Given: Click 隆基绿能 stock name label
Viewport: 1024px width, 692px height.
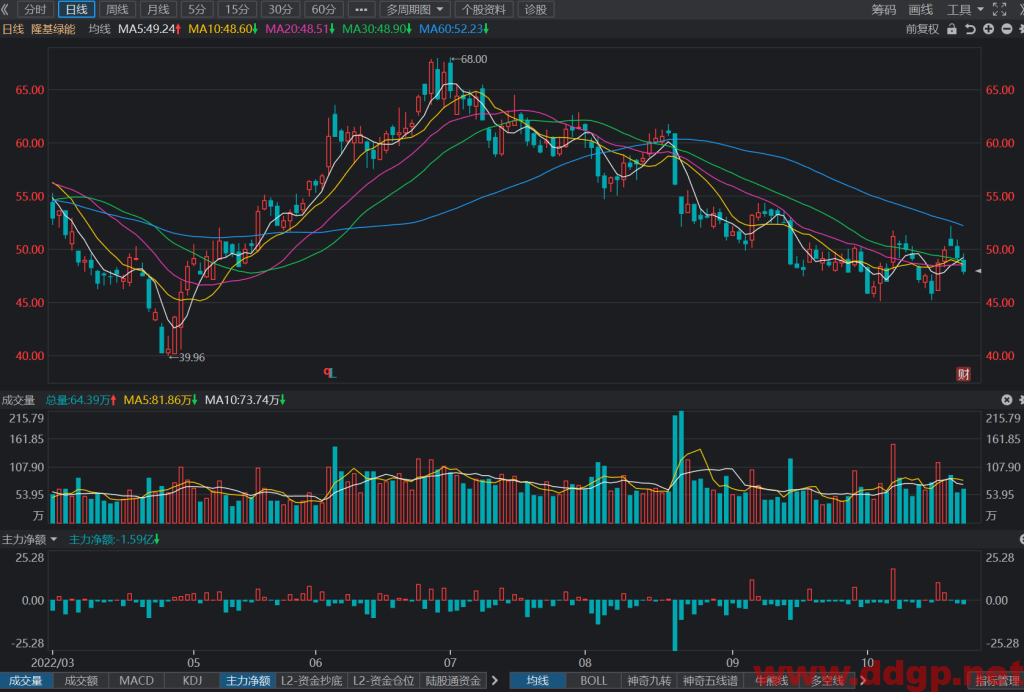Looking at the screenshot, I should coord(54,29).
